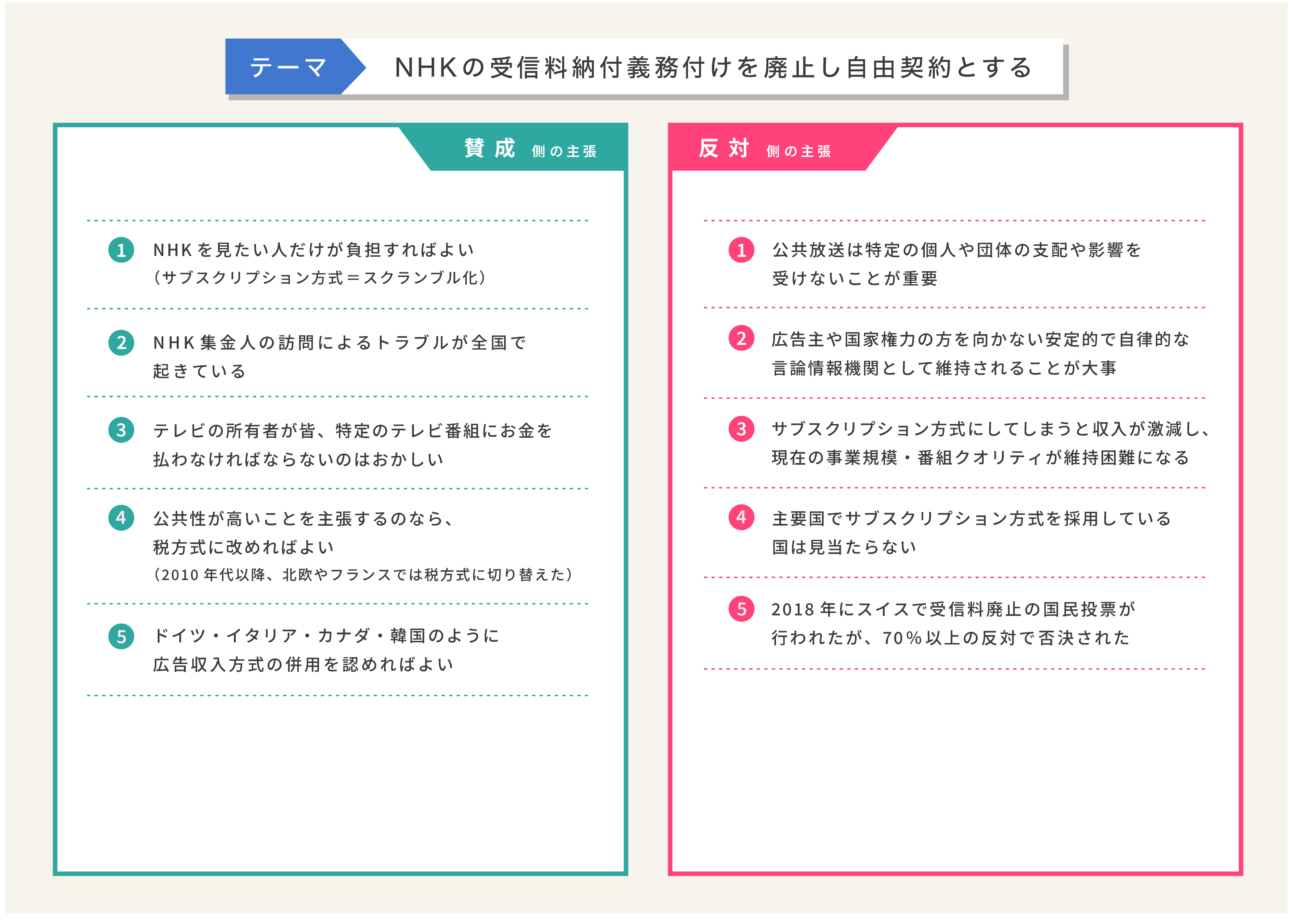Click line 言論情報機関として維持されることが大事

point(944,368)
